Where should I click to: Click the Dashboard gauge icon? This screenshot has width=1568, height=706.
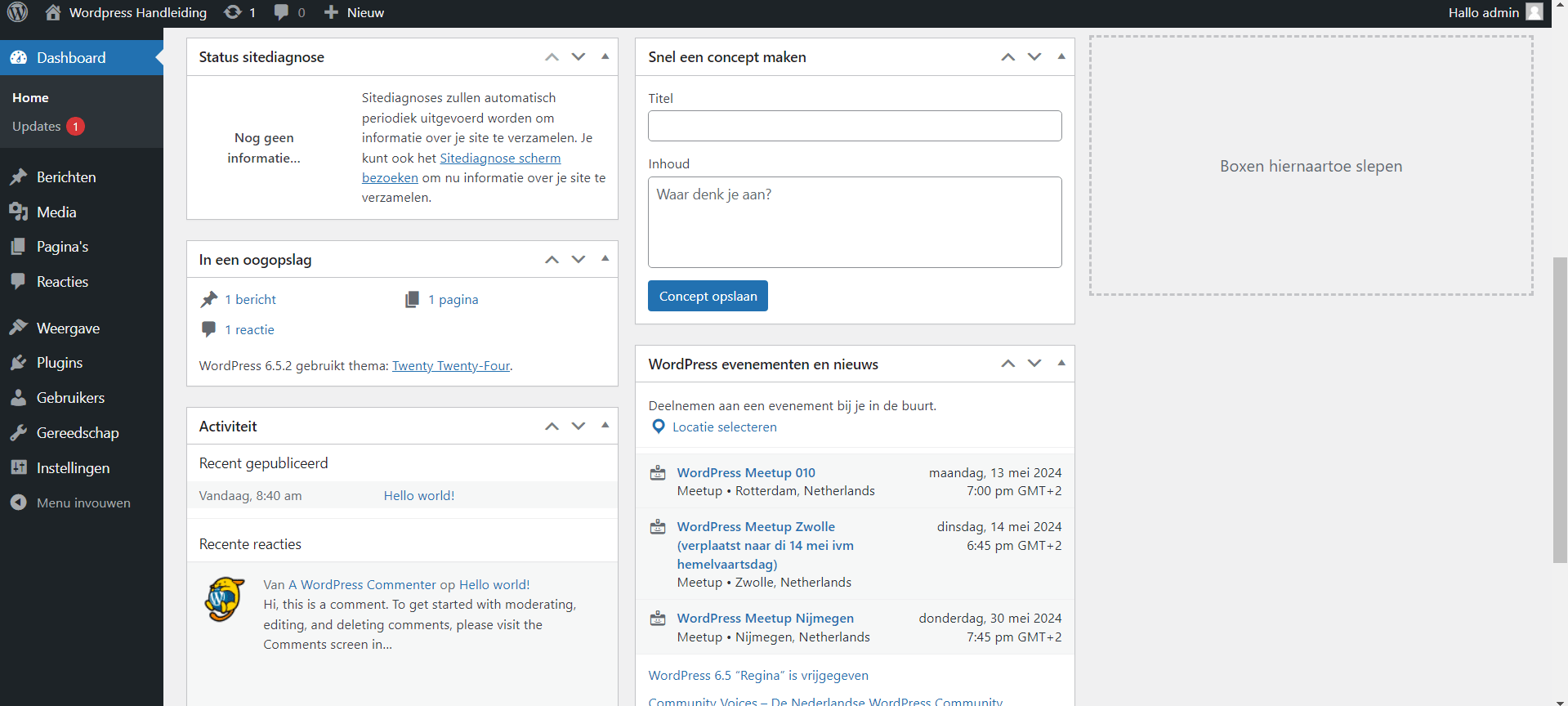(x=19, y=58)
